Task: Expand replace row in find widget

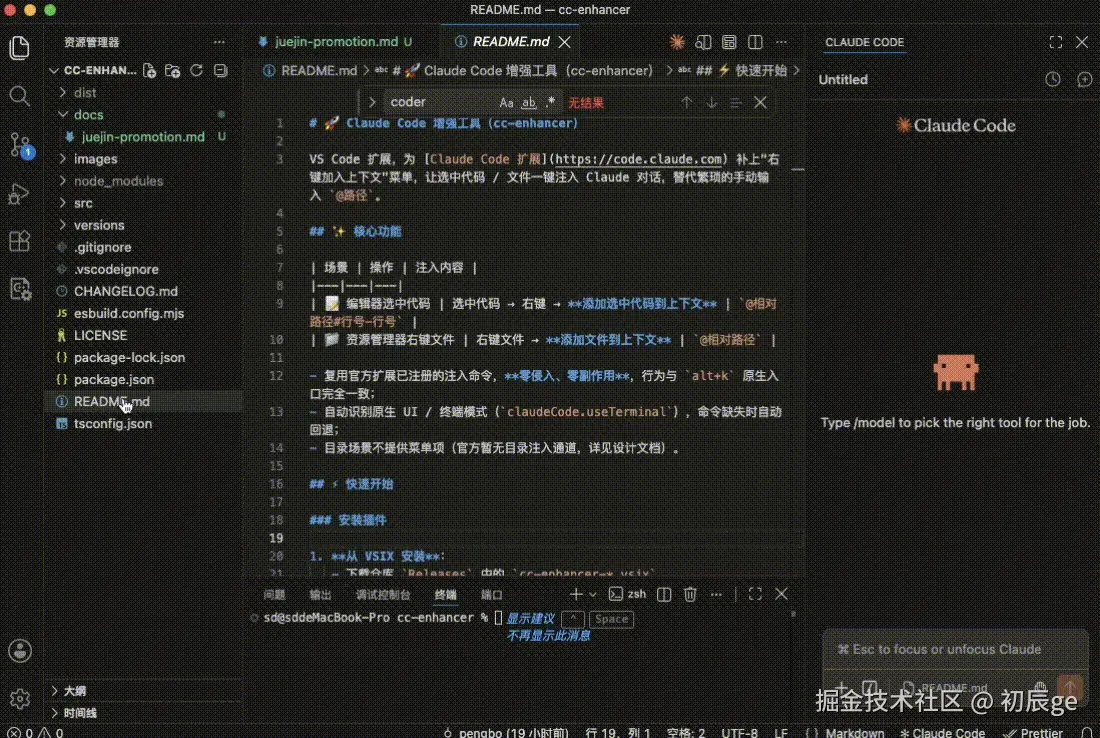Action: pos(372,102)
